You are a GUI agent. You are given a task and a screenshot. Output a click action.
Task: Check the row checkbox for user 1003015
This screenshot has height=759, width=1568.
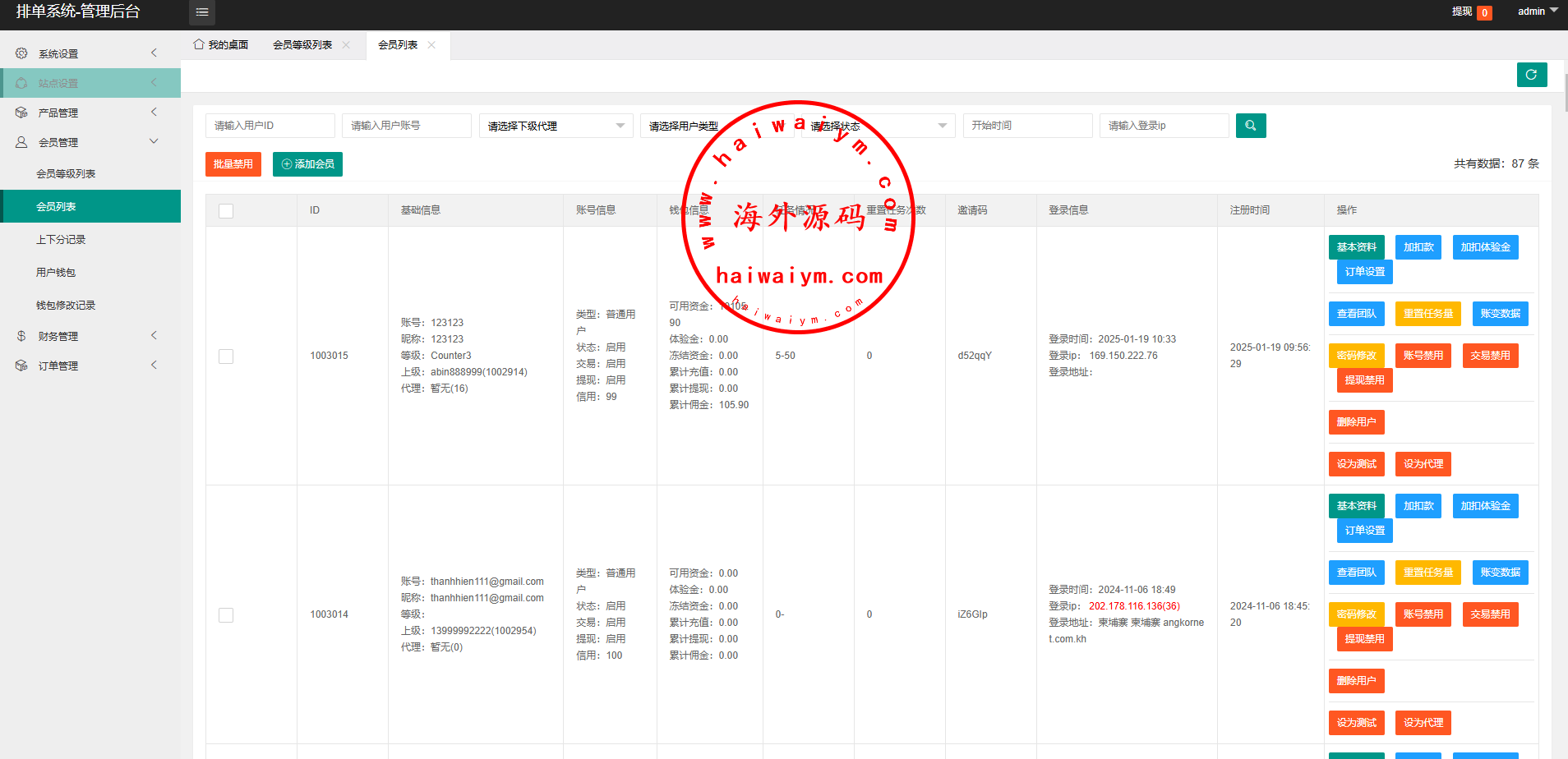[226, 356]
